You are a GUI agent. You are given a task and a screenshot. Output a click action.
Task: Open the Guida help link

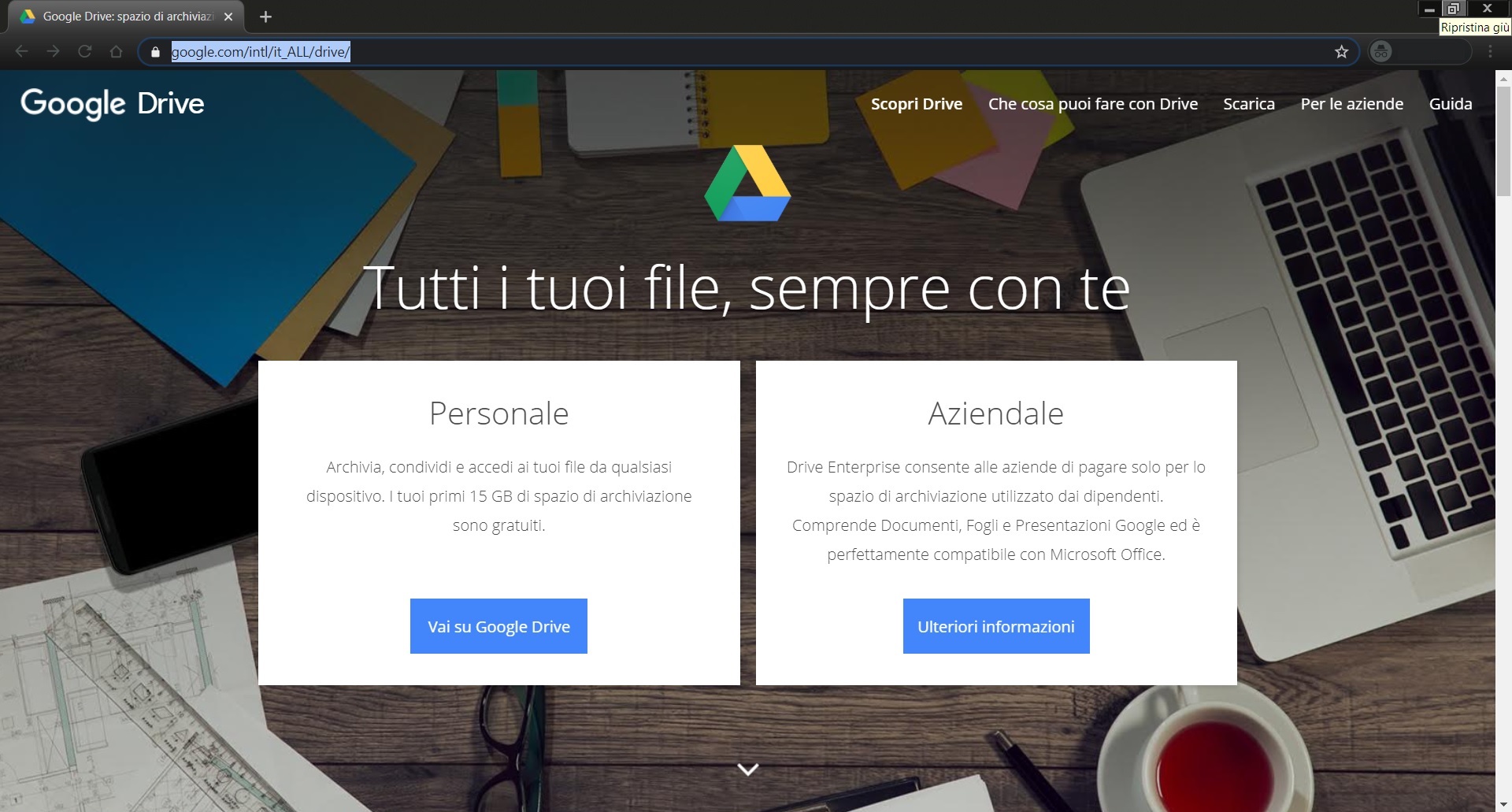tap(1451, 104)
